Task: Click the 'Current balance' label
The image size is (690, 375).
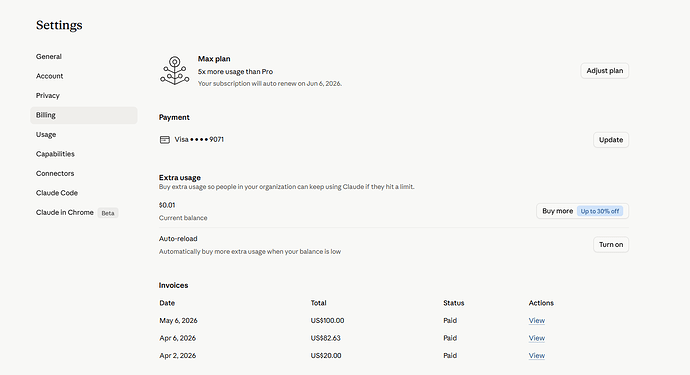Action: pos(183,218)
